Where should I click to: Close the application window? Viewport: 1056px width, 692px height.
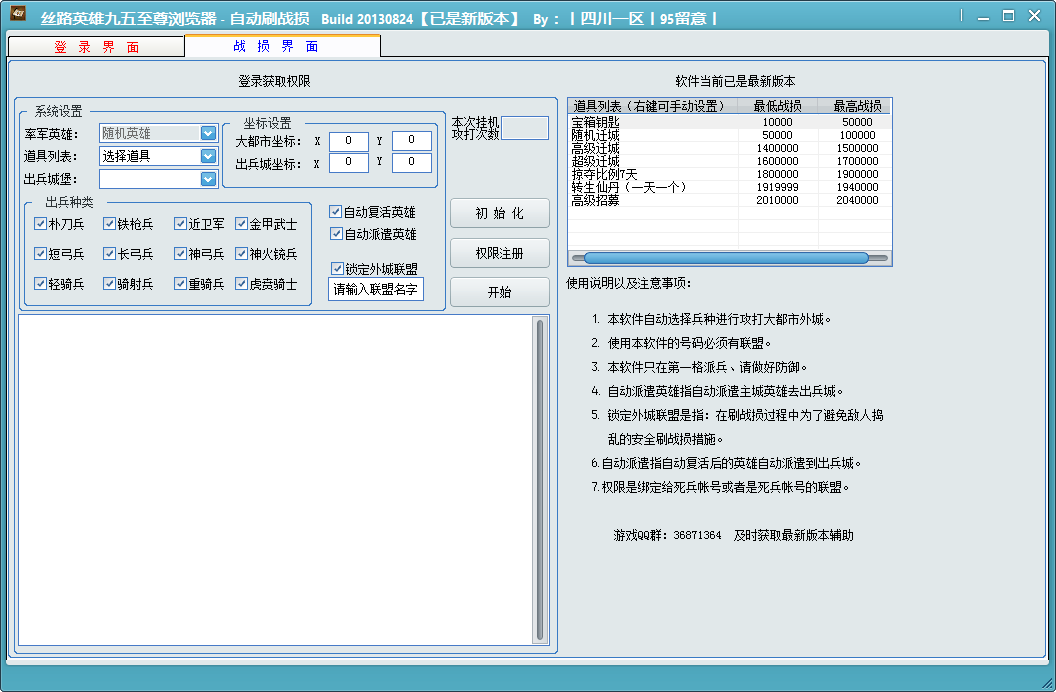coord(1034,15)
